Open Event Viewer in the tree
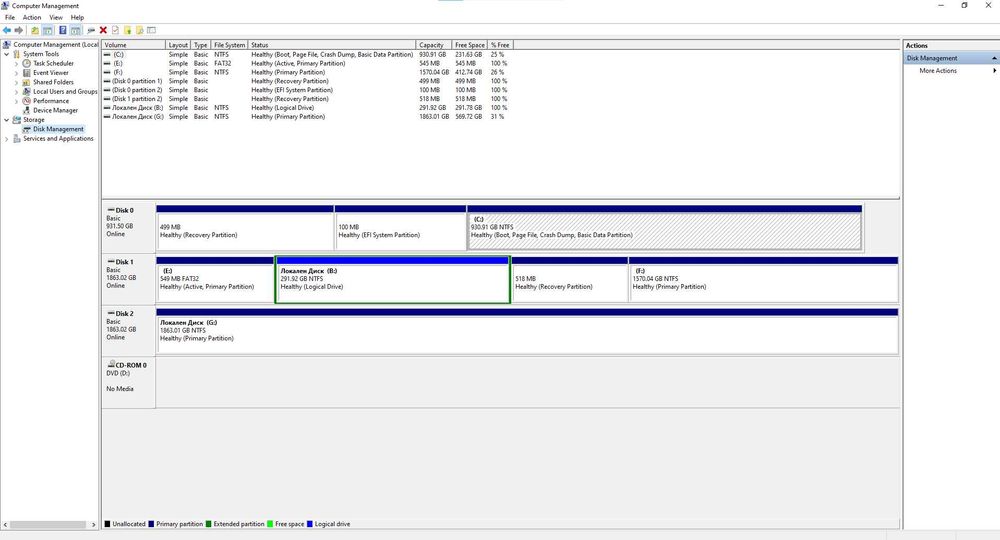 (x=50, y=73)
